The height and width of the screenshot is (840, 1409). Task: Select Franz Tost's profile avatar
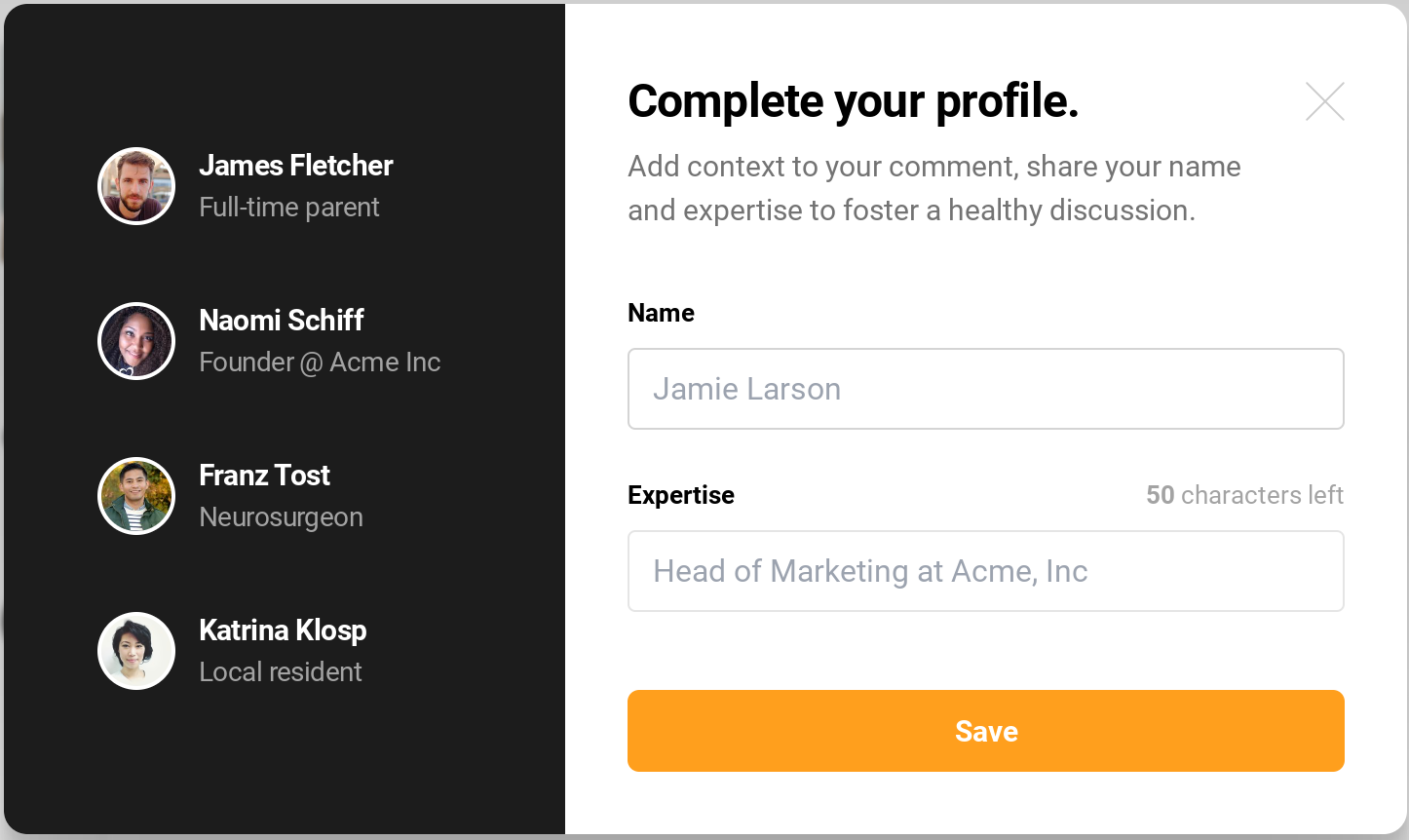(x=136, y=496)
